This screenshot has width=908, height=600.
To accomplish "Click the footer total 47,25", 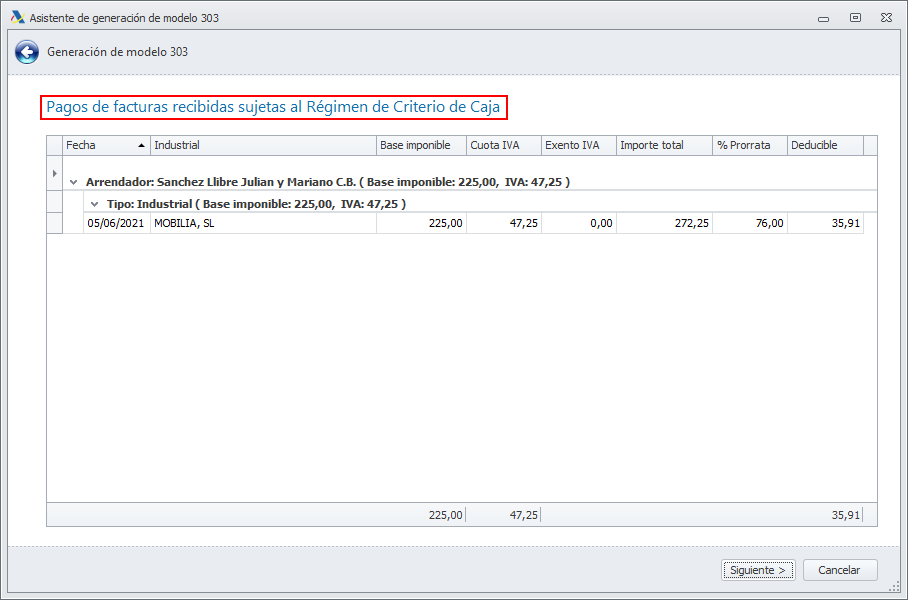I will tap(523, 515).
